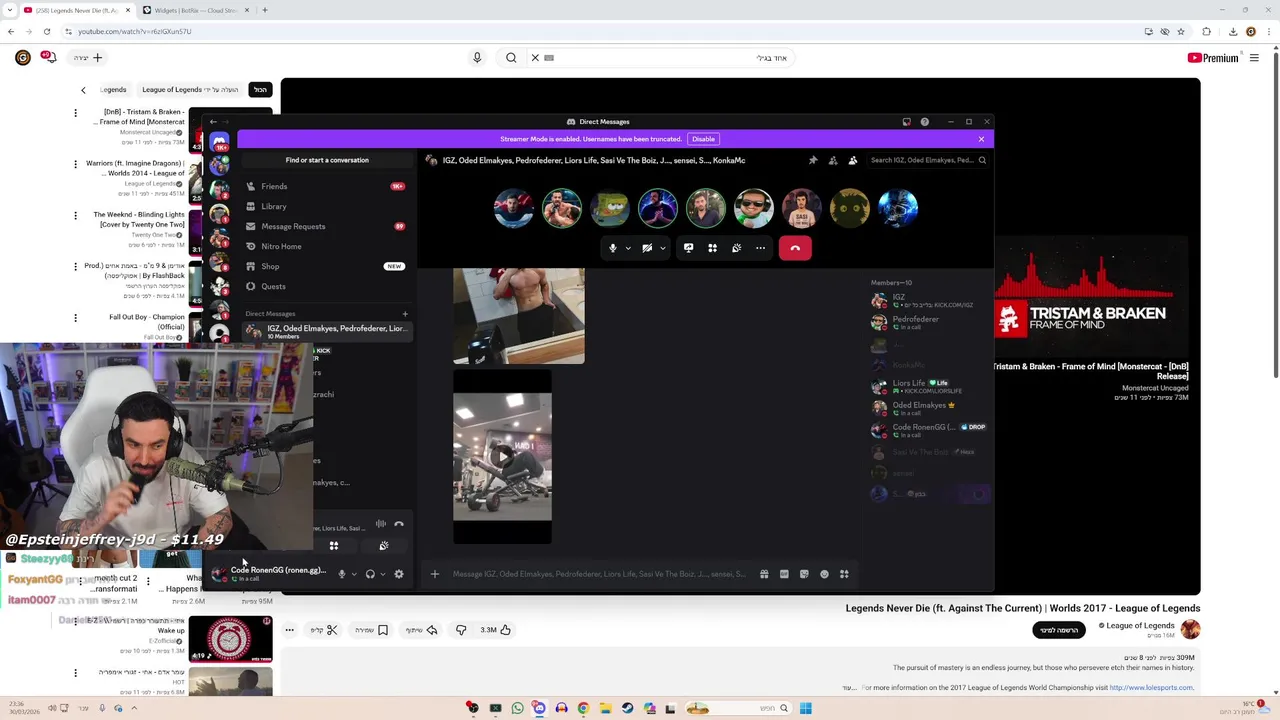
Task: Open the shirtless photo attachment in chat
Action: [518, 315]
